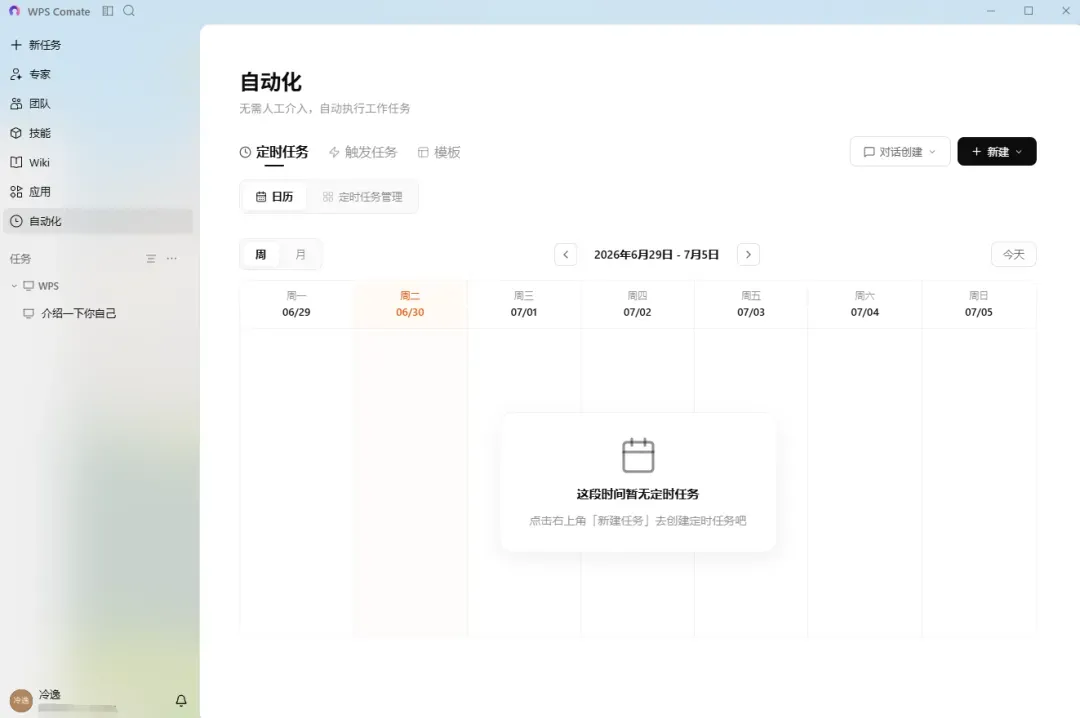Select the 周六 07/04 column header

(864, 304)
